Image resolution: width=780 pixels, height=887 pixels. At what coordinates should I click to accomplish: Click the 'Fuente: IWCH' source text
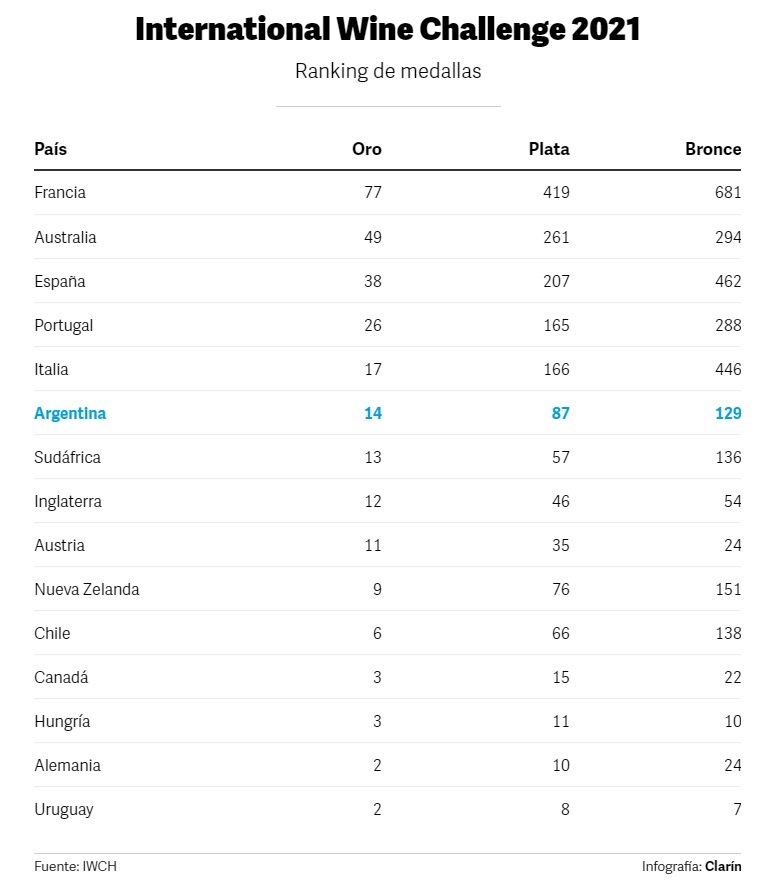click(x=75, y=866)
